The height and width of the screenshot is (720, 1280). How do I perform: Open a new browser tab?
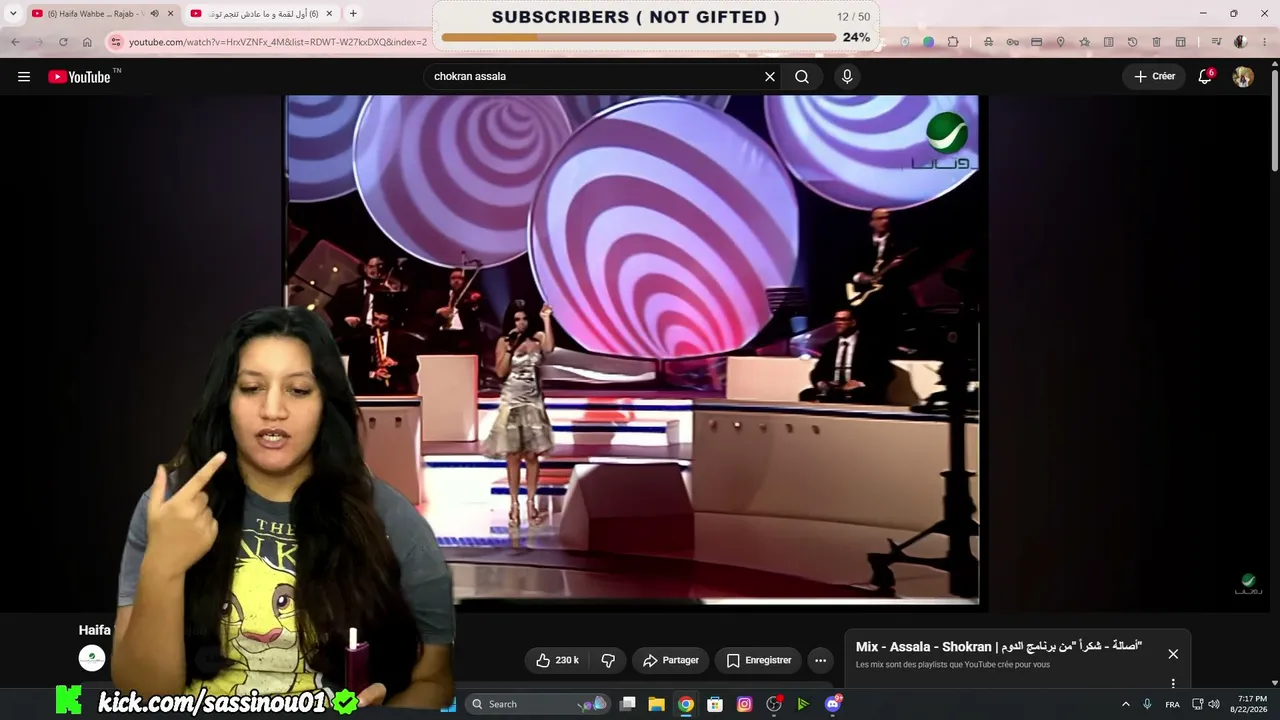[353, 14]
